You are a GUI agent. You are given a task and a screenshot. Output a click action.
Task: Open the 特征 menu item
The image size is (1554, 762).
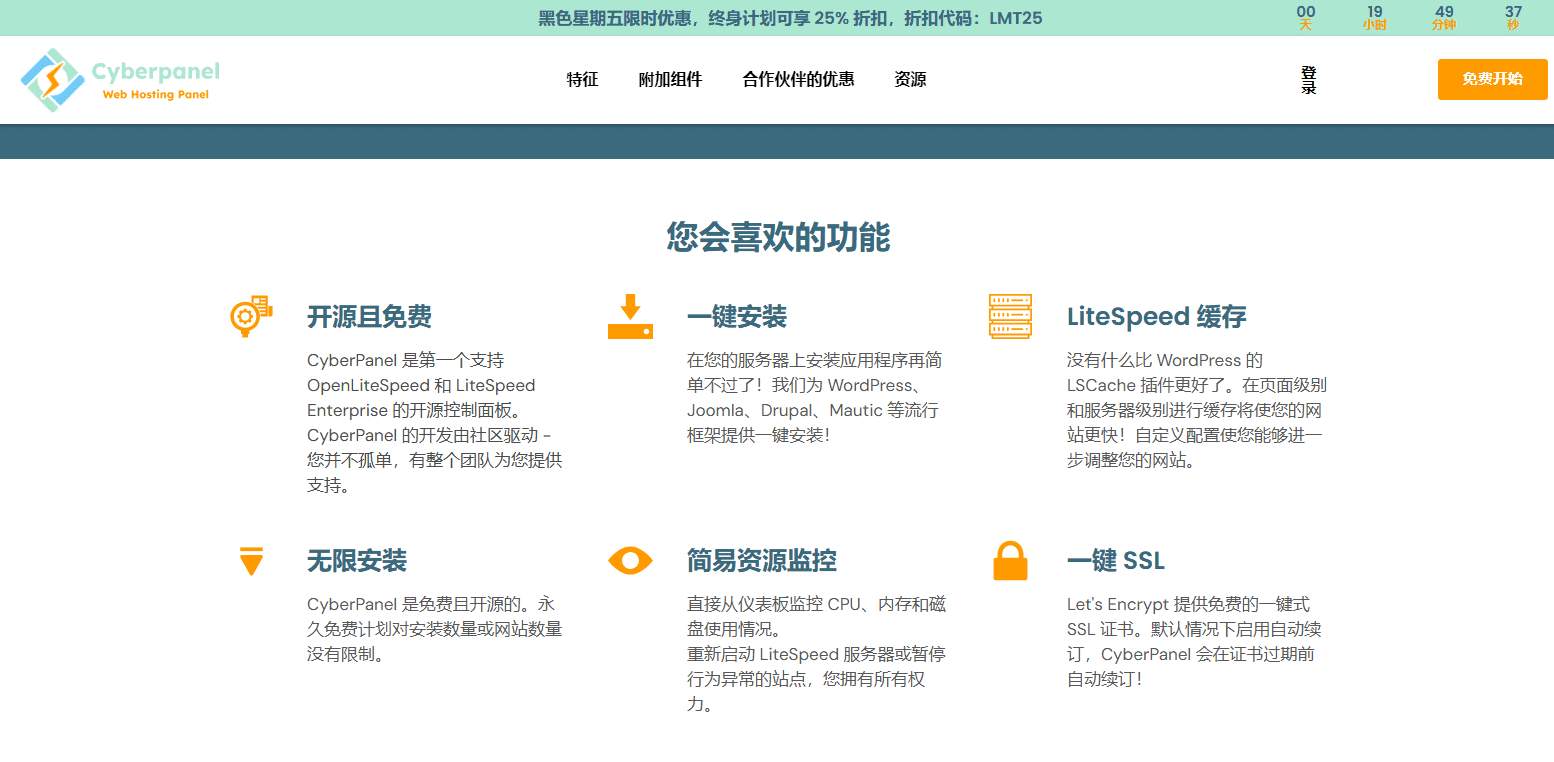click(x=582, y=80)
